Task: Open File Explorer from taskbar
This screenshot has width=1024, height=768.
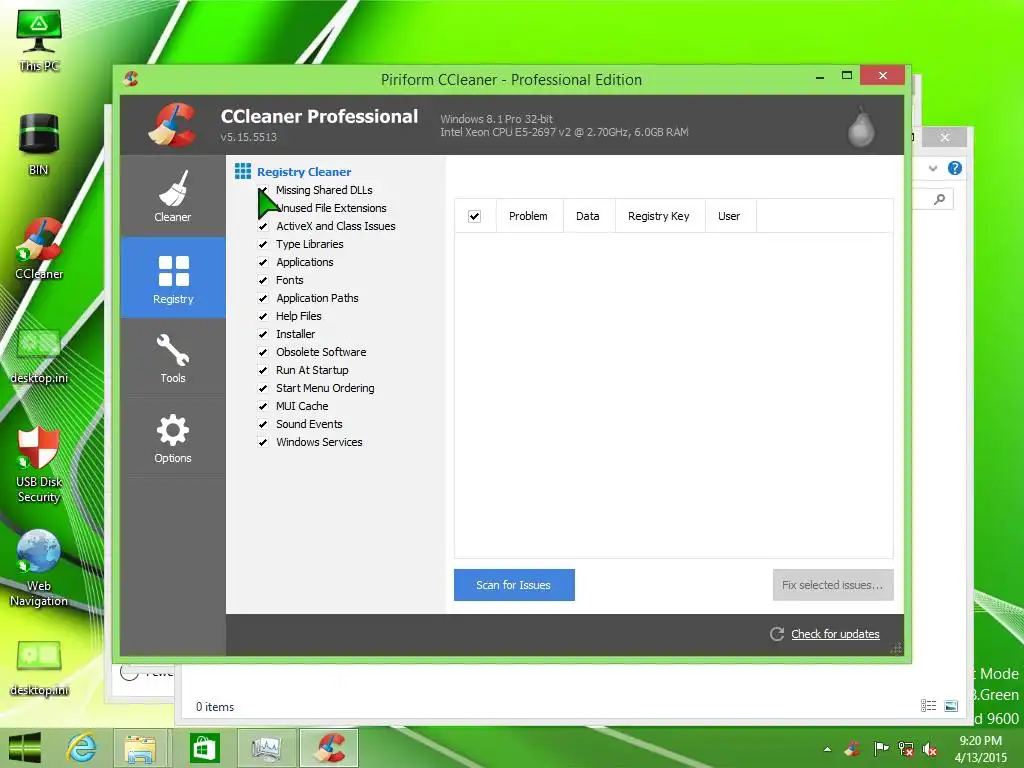Action: click(x=140, y=748)
